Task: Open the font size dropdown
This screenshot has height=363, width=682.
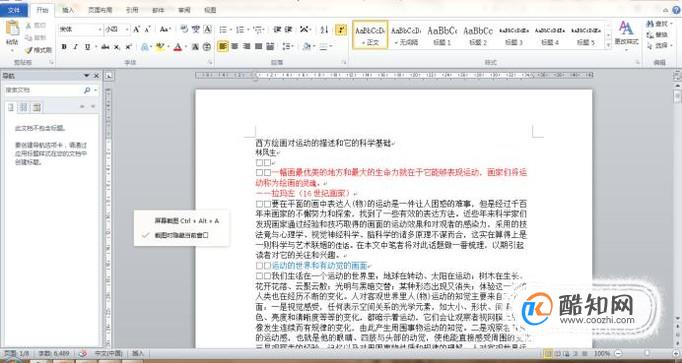Action: click(127, 30)
